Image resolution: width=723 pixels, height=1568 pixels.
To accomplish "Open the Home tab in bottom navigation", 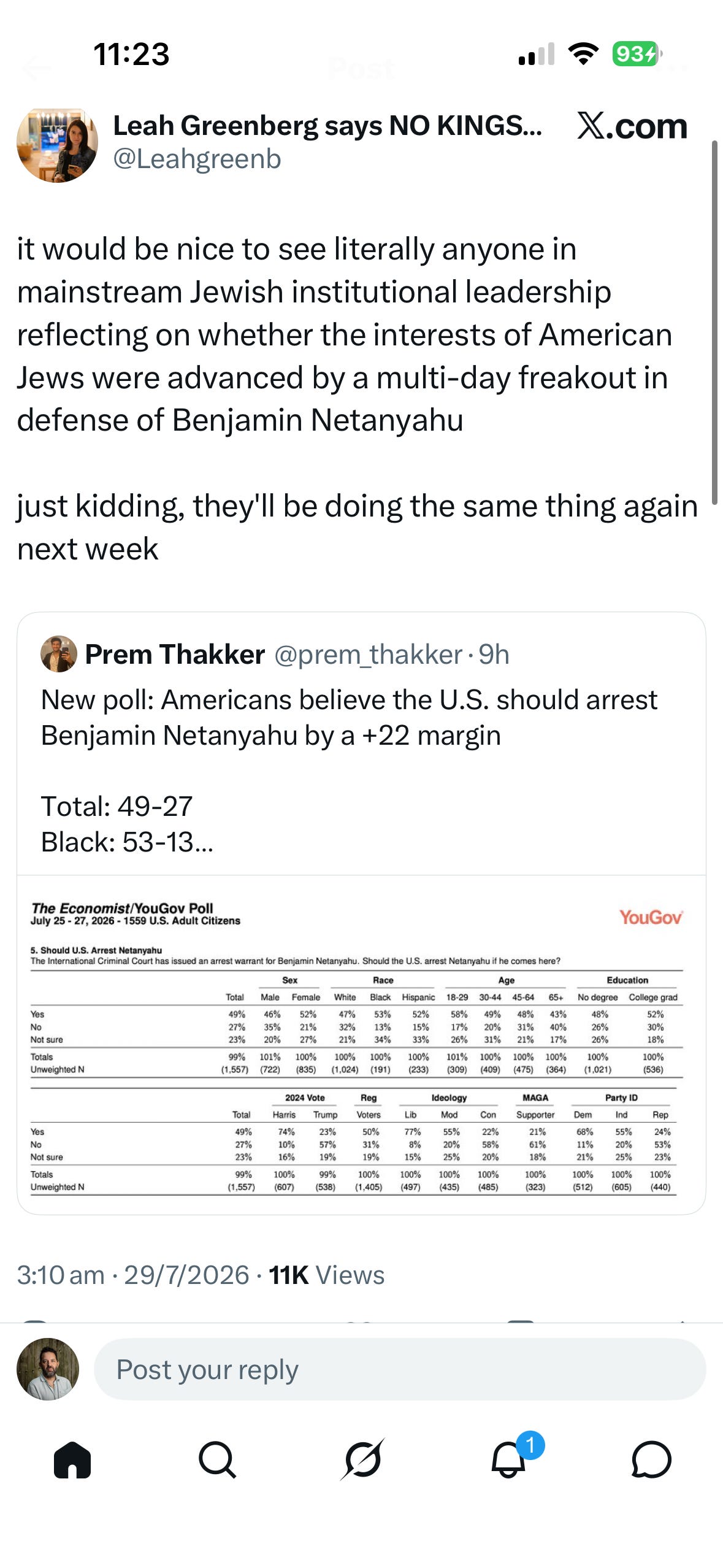I will click(72, 1459).
